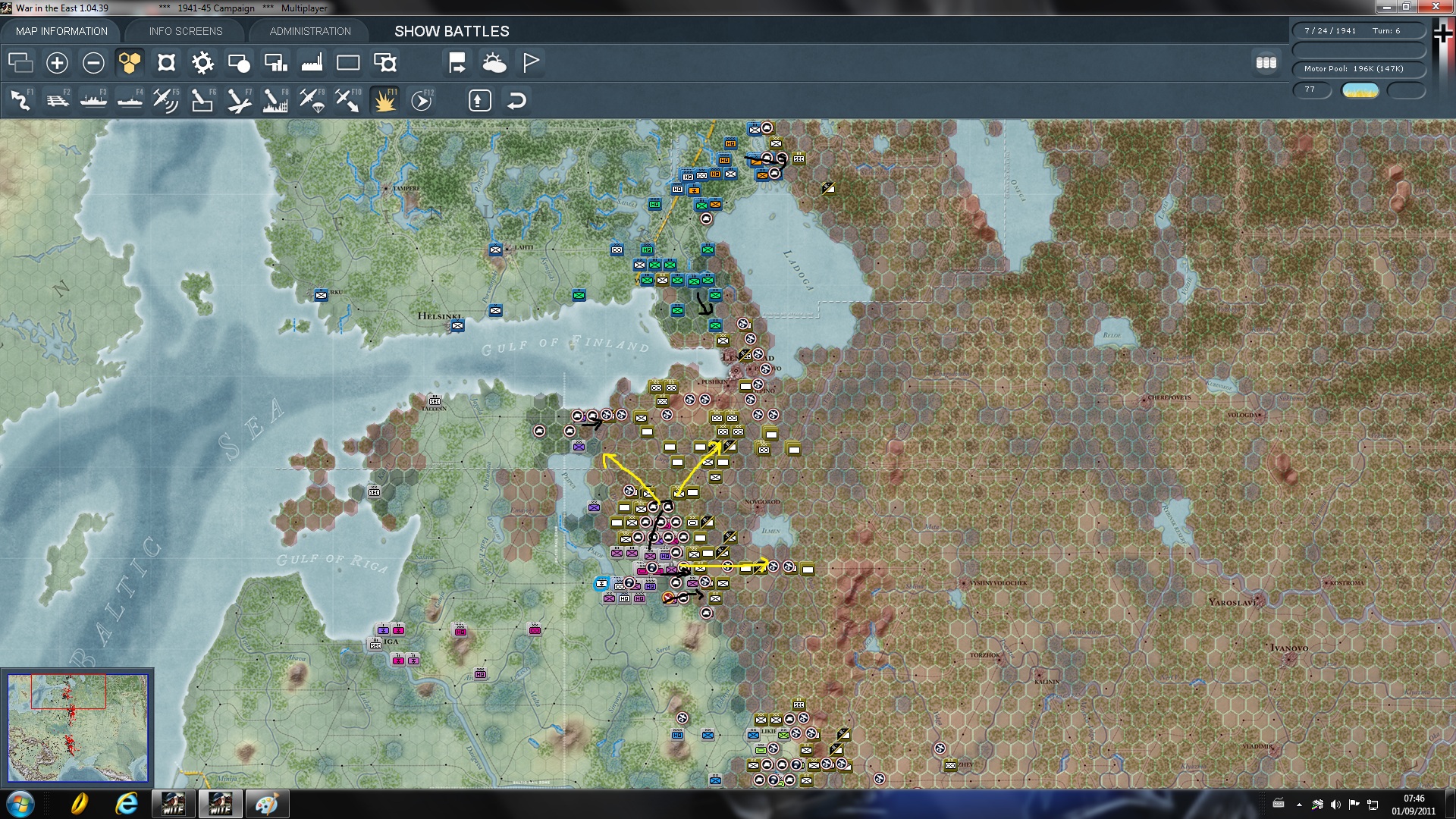Click the four-pronged square icon in the toolbar
Image resolution: width=1456 pixels, height=819 pixels.
[166, 63]
